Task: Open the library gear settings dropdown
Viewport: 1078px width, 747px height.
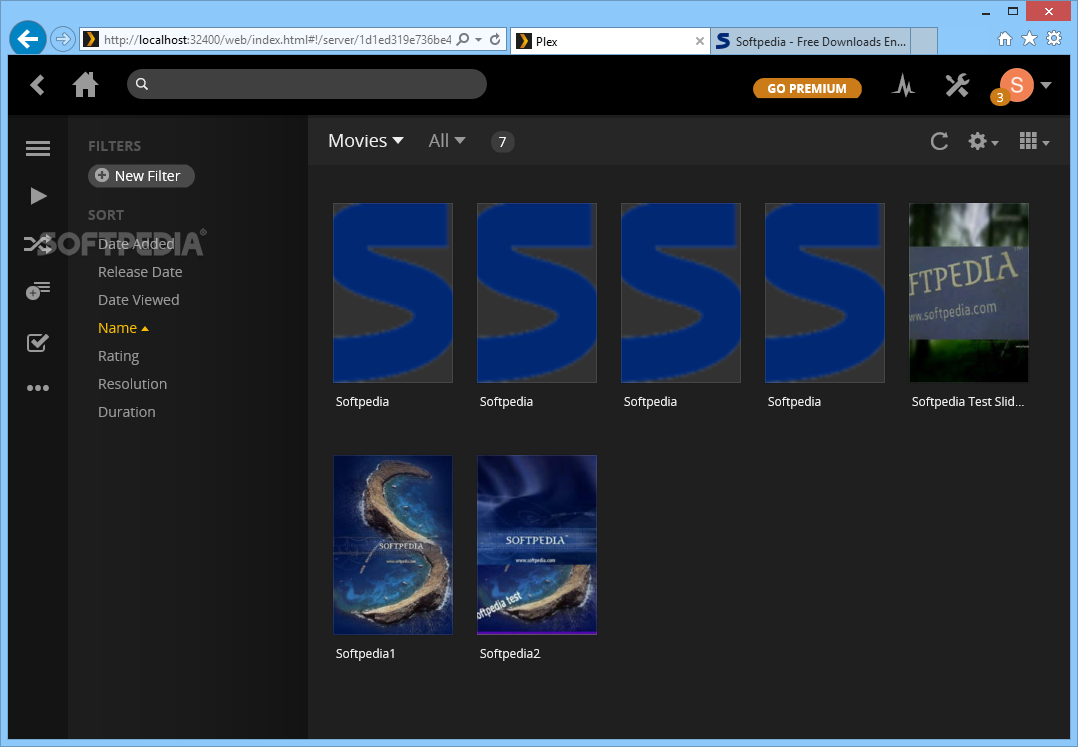Action: tap(983, 142)
